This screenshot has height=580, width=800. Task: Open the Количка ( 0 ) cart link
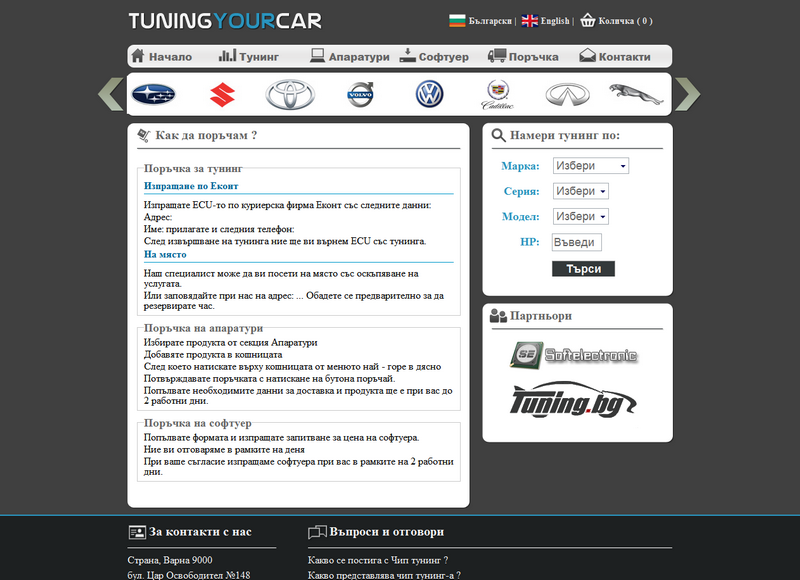point(626,21)
